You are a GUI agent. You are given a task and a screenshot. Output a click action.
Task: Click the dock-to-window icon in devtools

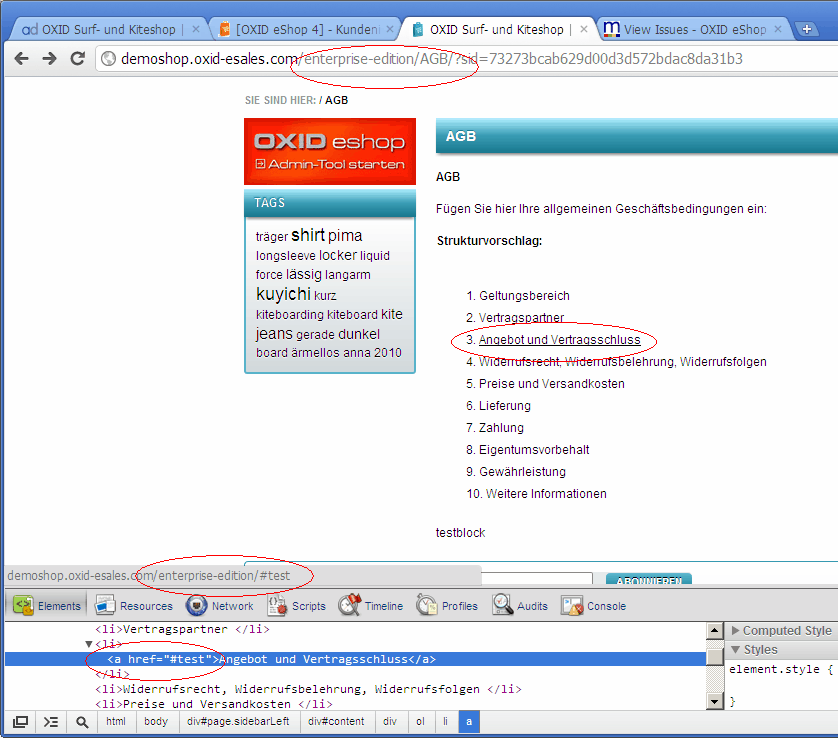click(20, 722)
